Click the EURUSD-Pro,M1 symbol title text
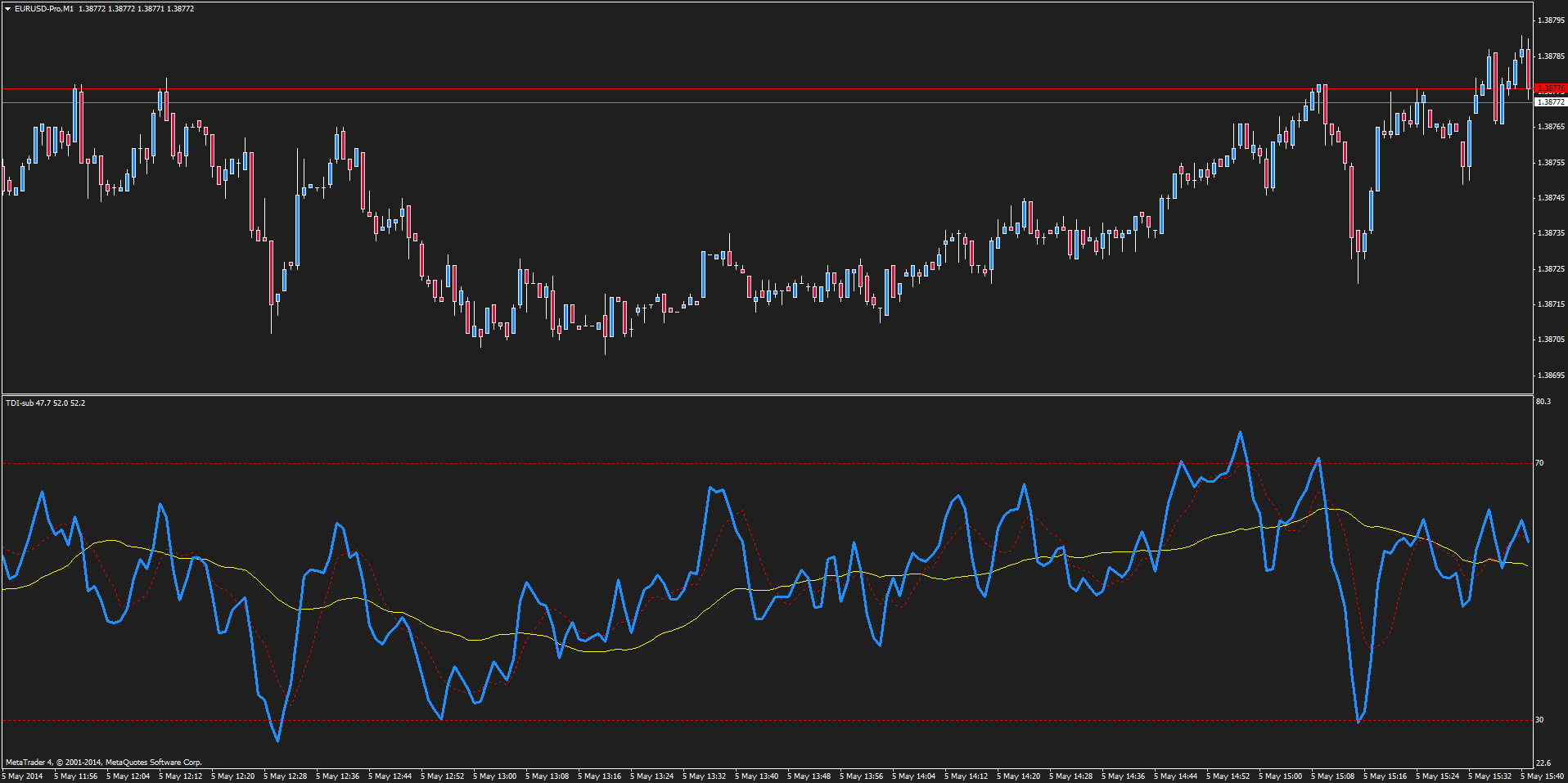The width and height of the screenshot is (1568, 783). [x=44, y=9]
